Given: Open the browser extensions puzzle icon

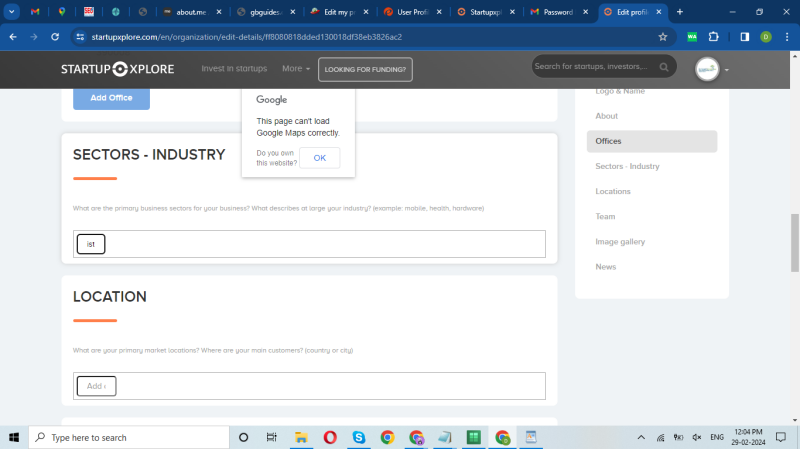Looking at the screenshot, I should tap(714, 36).
